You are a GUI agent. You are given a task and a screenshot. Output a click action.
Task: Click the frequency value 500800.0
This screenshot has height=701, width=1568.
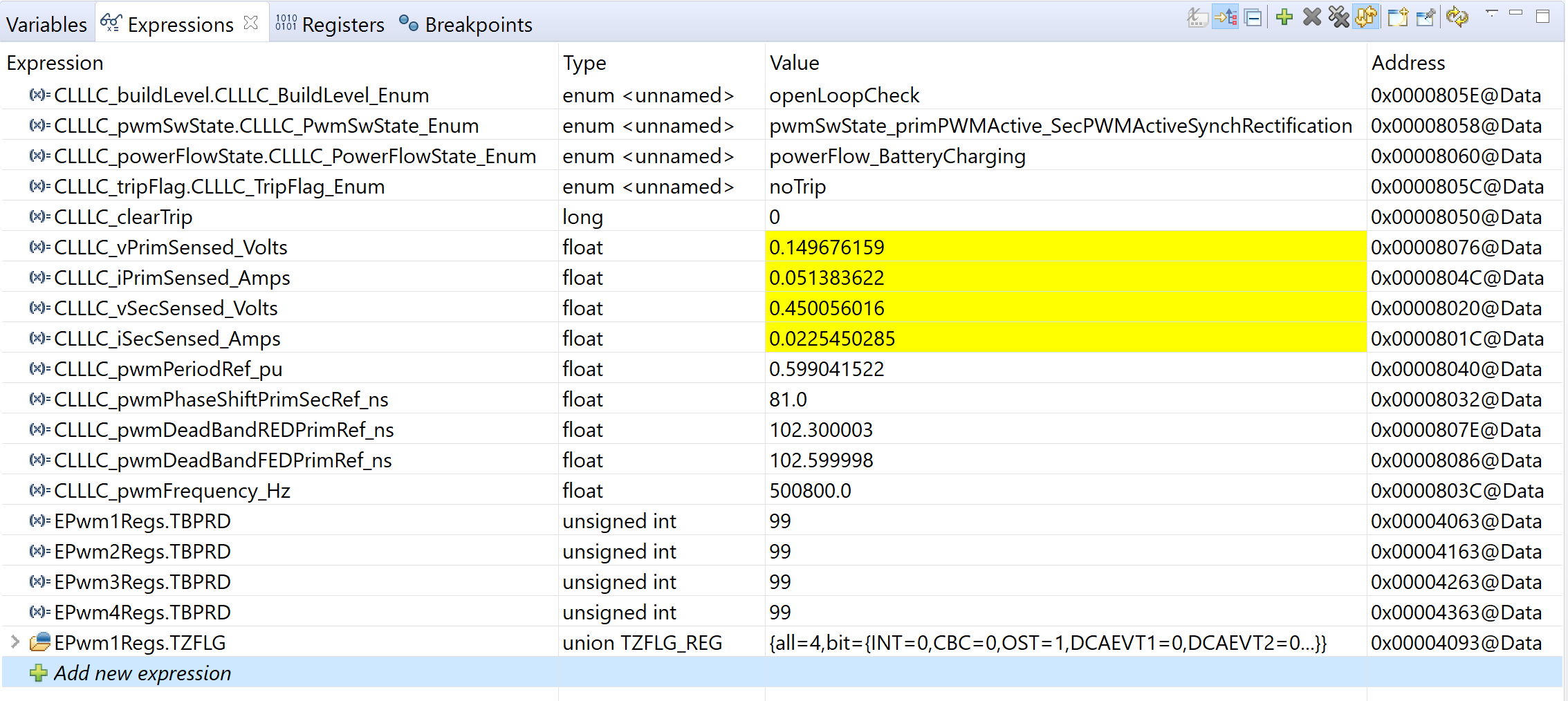coord(810,491)
